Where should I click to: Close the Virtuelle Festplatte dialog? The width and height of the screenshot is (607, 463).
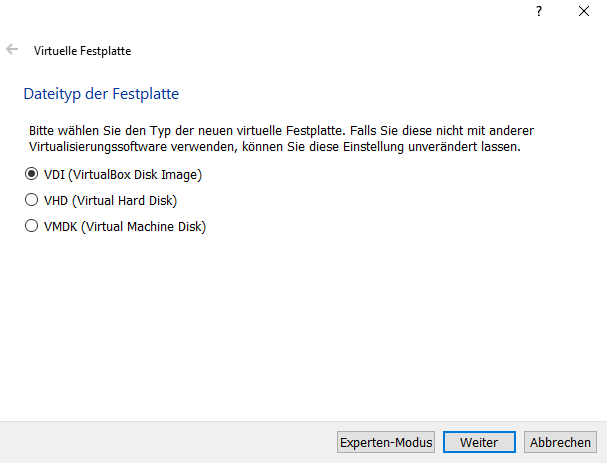[x=584, y=11]
